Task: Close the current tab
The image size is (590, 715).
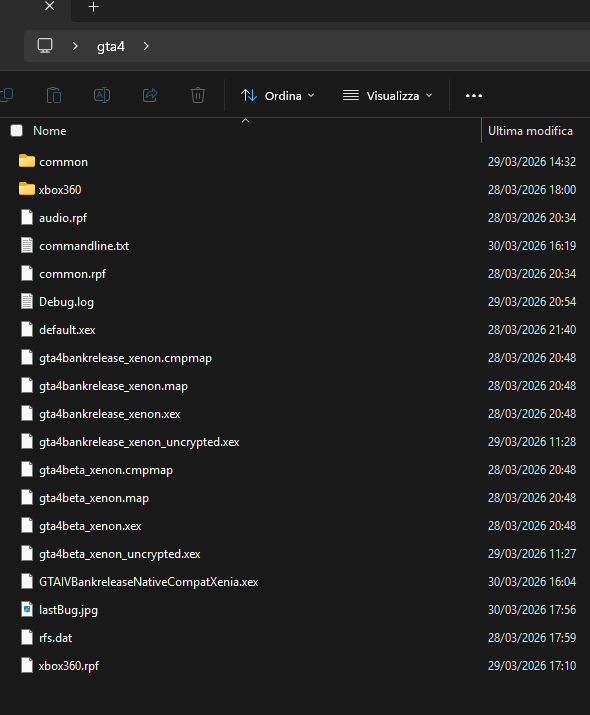Action: (x=50, y=6)
